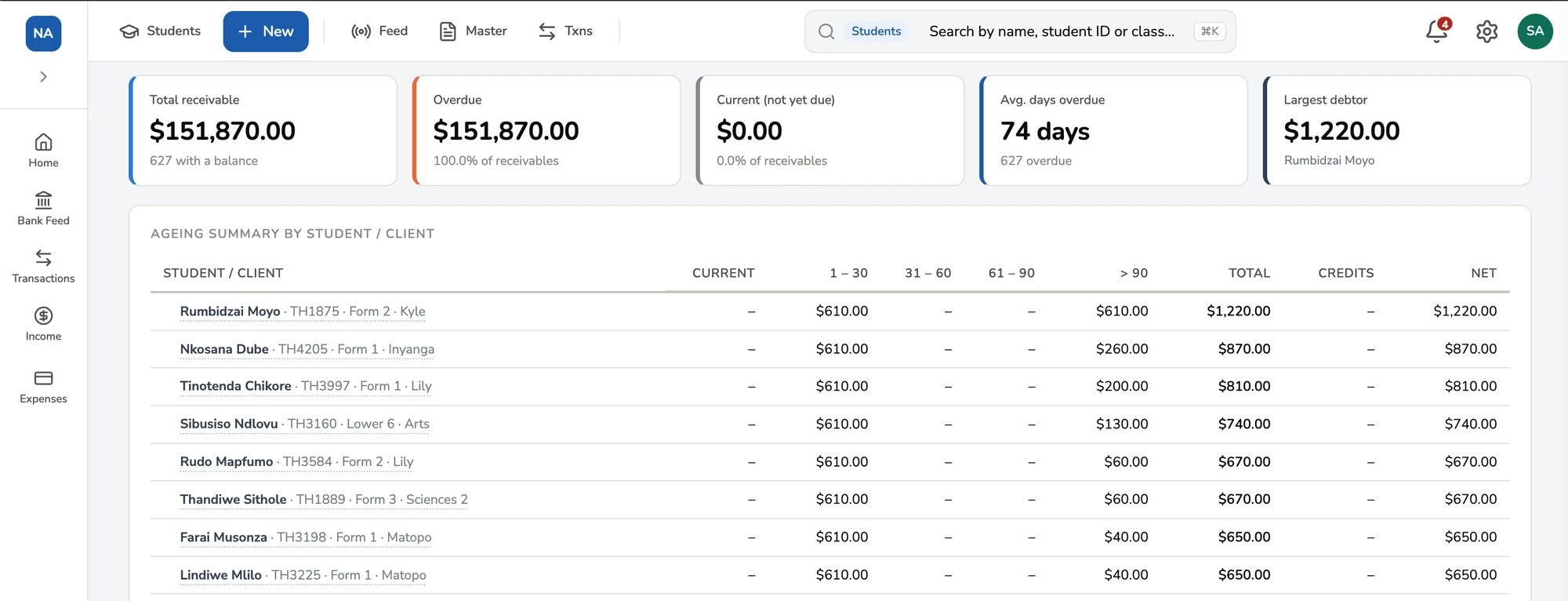This screenshot has width=1568, height=601.
Task: Expand the sidebar with the chevron arrow
Action: (x=43, y=77)
